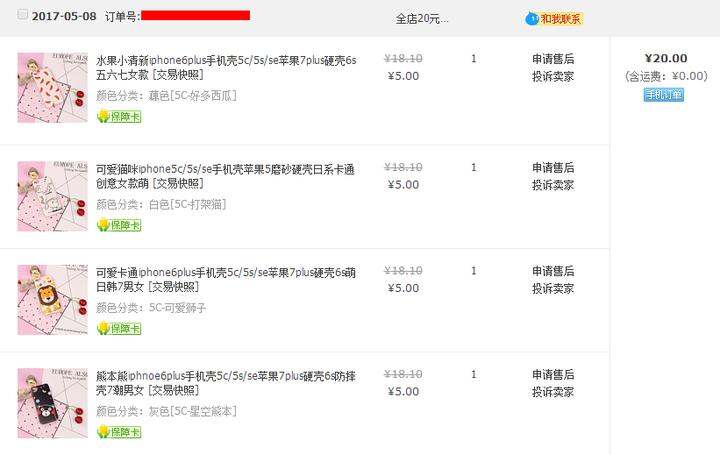Click 申请售后 for the lion case
Image resolution: width=720 pixels, height=455 pixels.
(x=553, y=271)
